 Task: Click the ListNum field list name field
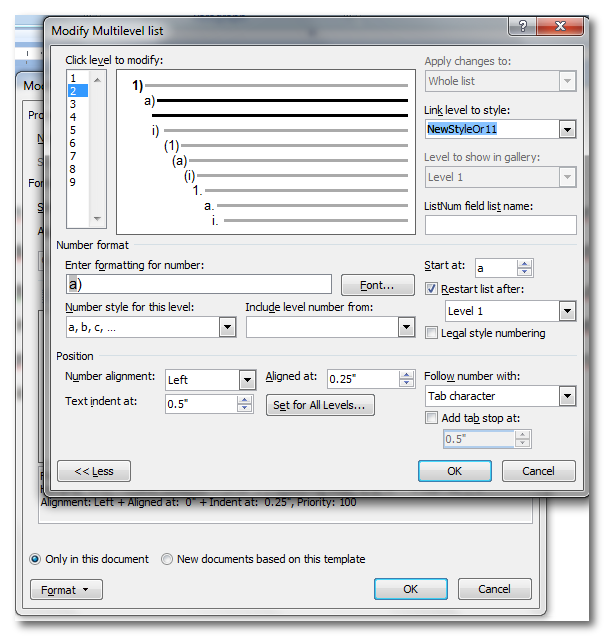coord(500,225)
